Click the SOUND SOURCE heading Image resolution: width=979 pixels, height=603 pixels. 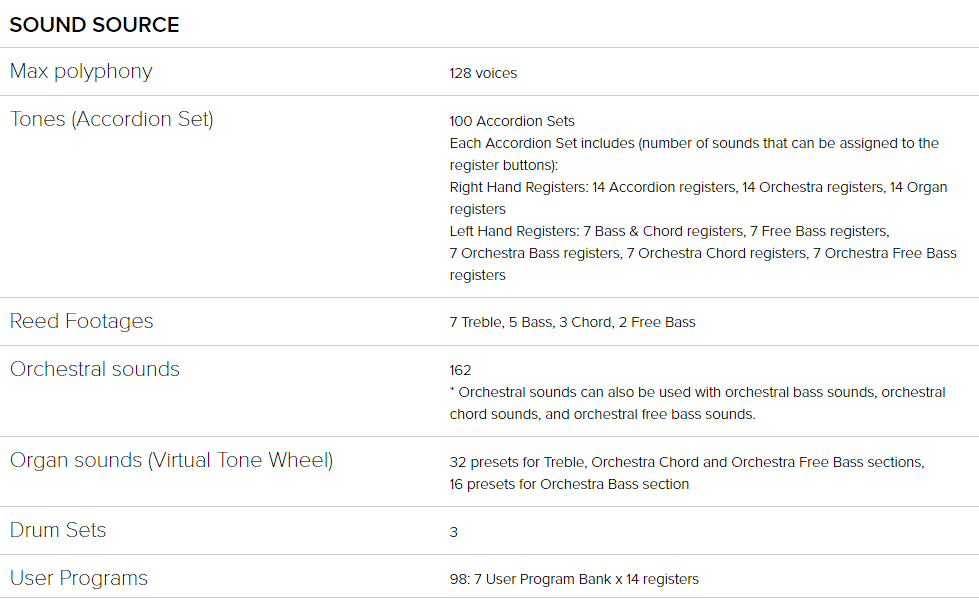click(x=94, y=25)
